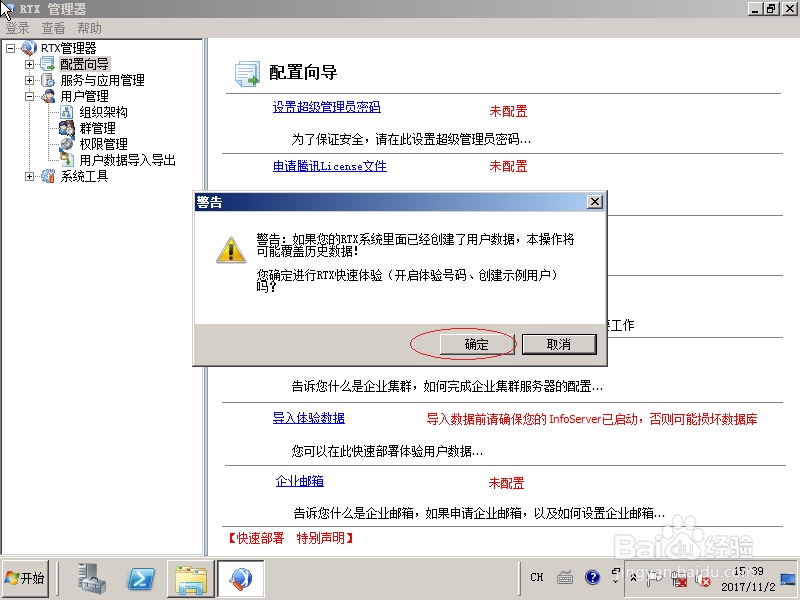Click the 组织架构 tree icon
800x600 pixels.
(x=67, y=112)
